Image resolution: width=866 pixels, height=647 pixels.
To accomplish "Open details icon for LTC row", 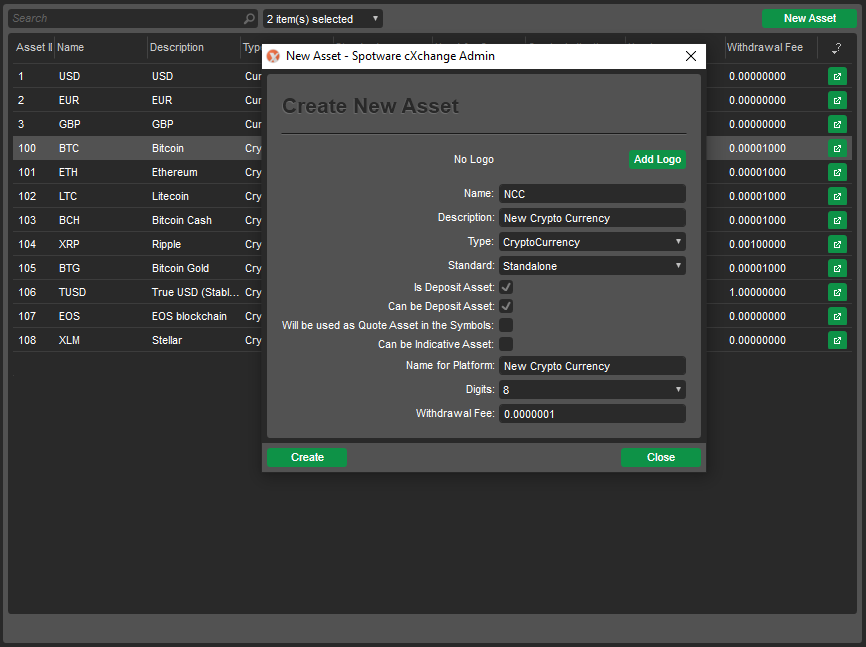I will [837, 196].
